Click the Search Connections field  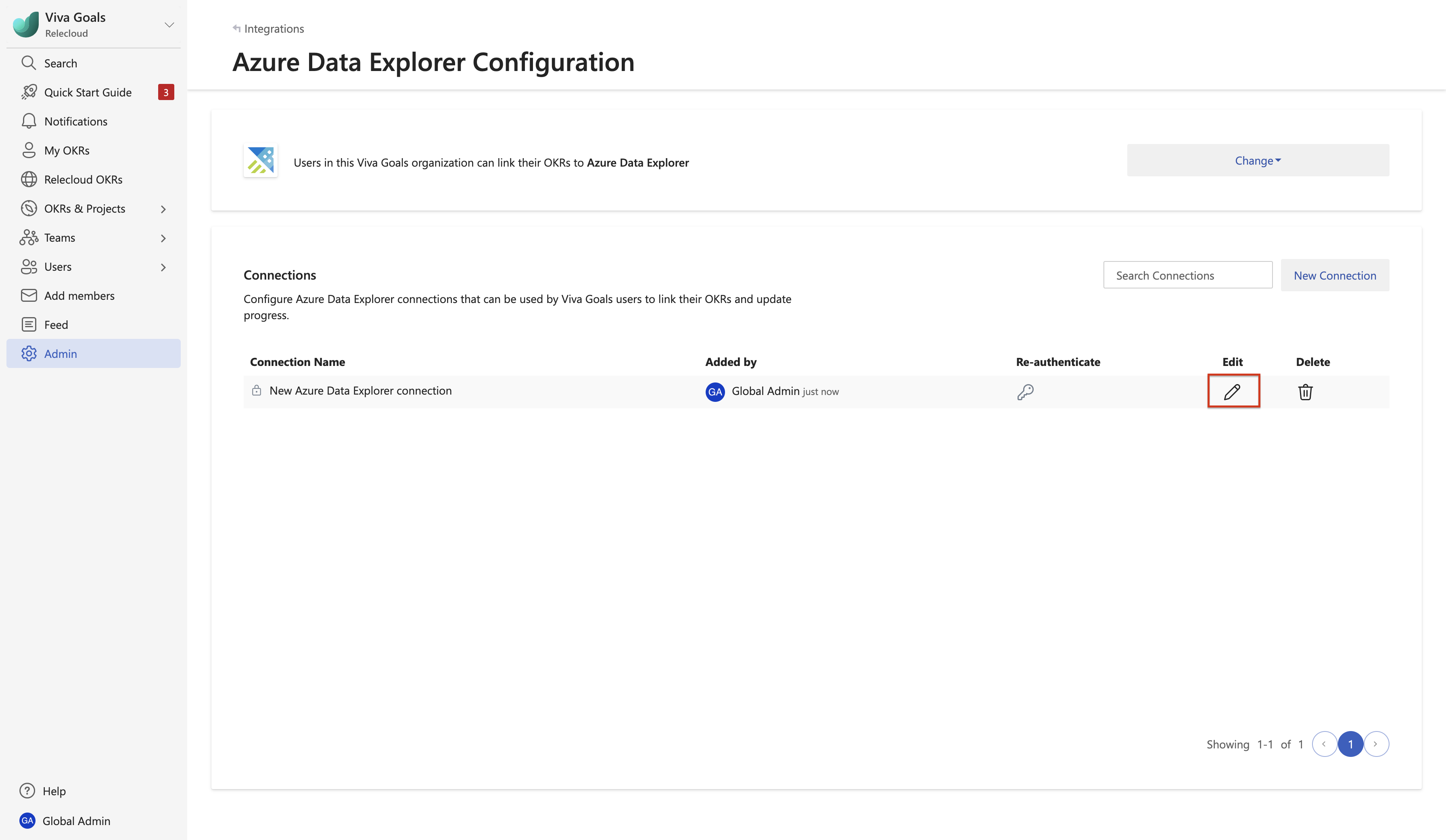[1187, 276]
